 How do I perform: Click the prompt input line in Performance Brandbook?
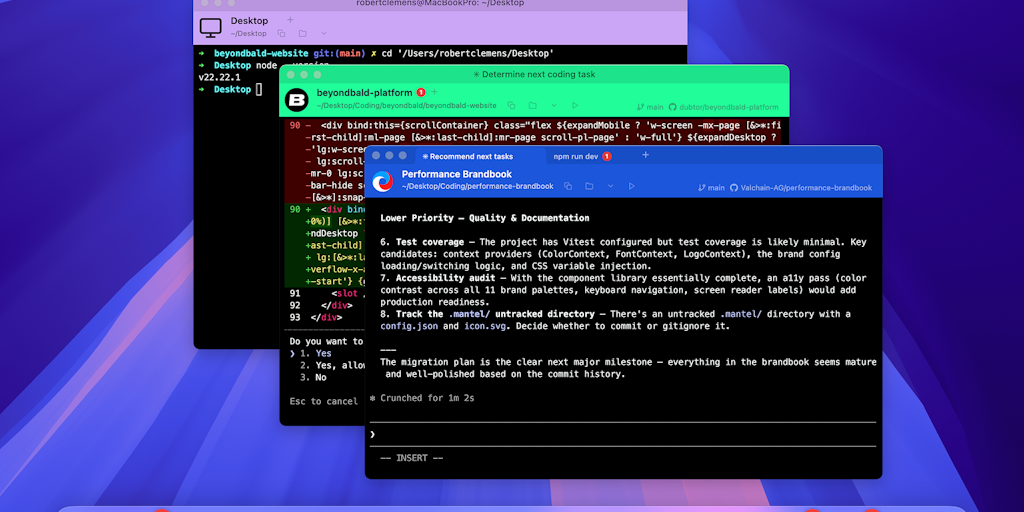click(623, 434)
